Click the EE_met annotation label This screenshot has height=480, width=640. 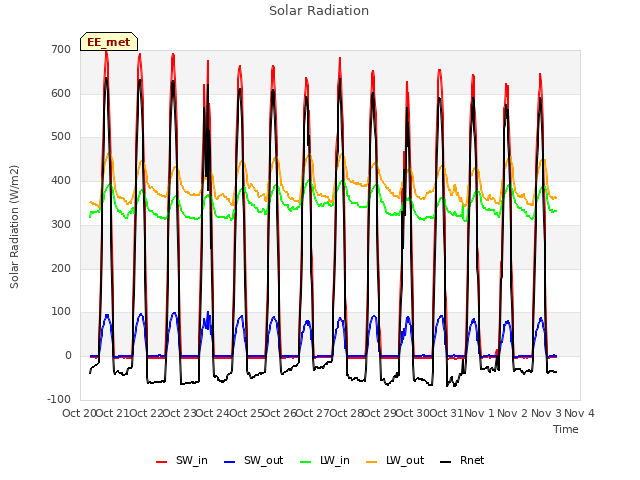(x=109, y=42)
